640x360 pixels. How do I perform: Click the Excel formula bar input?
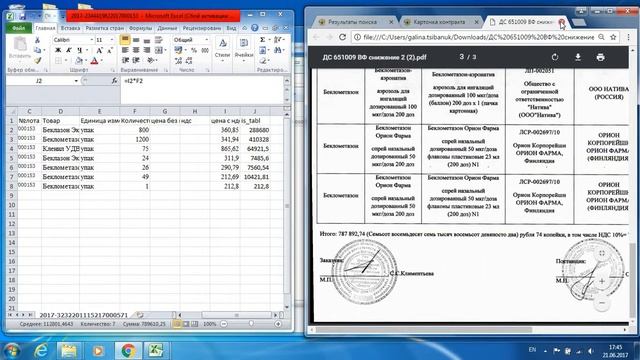202,89
